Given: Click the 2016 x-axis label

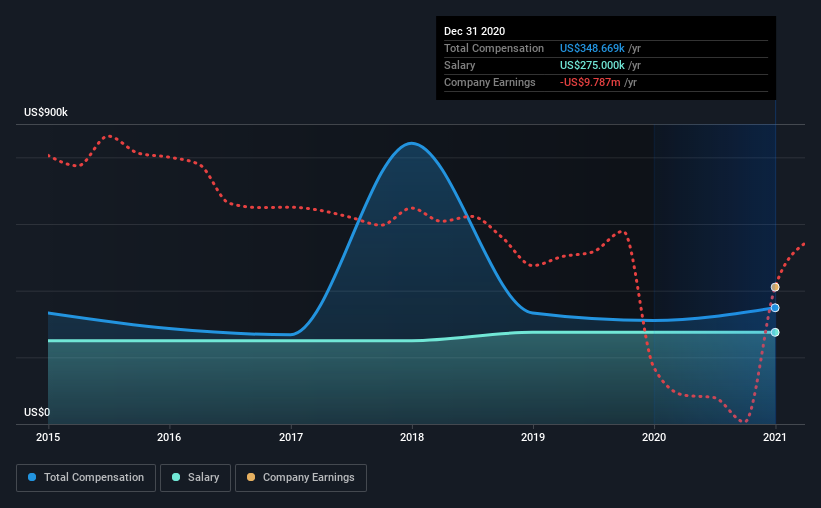Looking at the screenshot, I should coord(169,437).
